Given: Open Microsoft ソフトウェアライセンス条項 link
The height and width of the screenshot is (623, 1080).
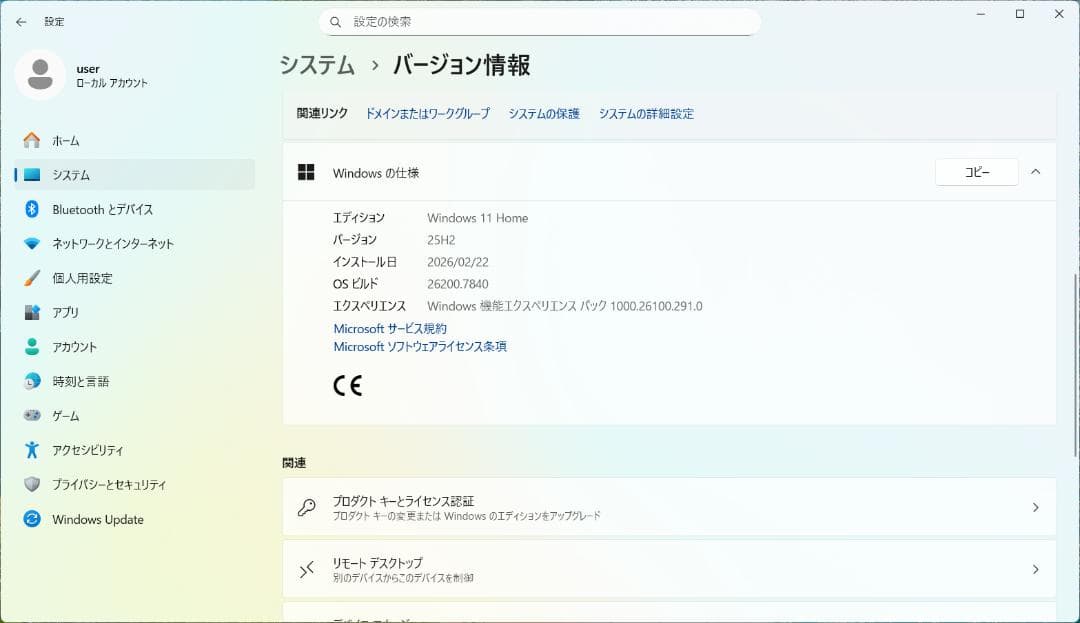Looking at the screenshot, I should click(x=420, y=346).
